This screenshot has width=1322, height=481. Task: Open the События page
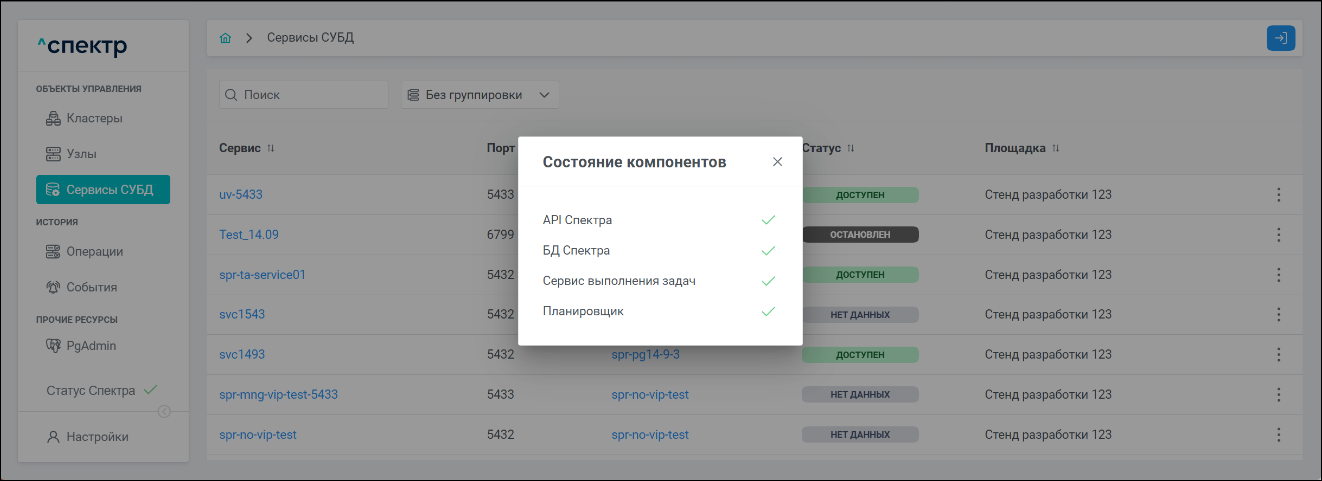click(x=91, y=287)
